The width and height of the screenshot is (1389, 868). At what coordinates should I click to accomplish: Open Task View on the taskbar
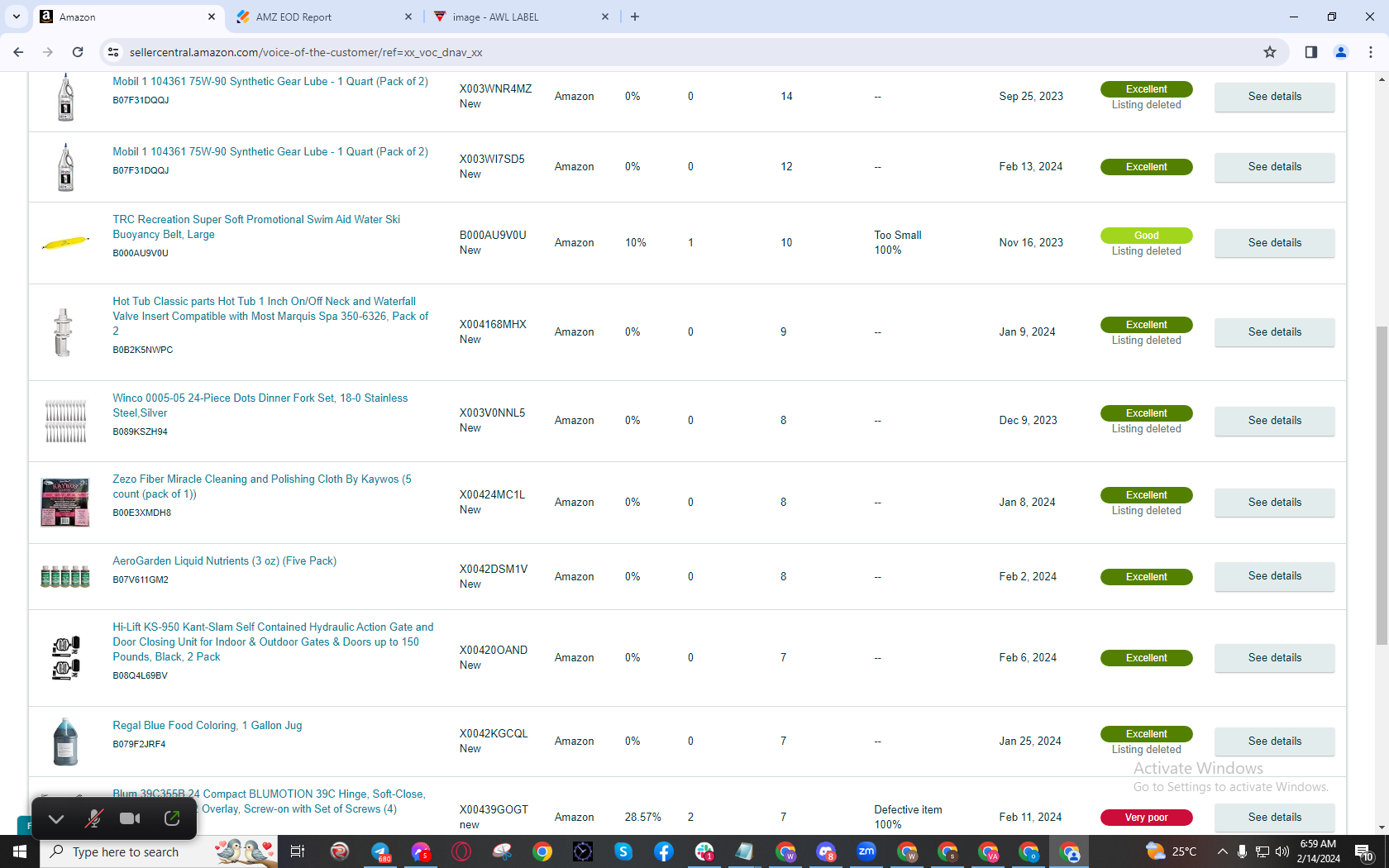tap(298, 851)
